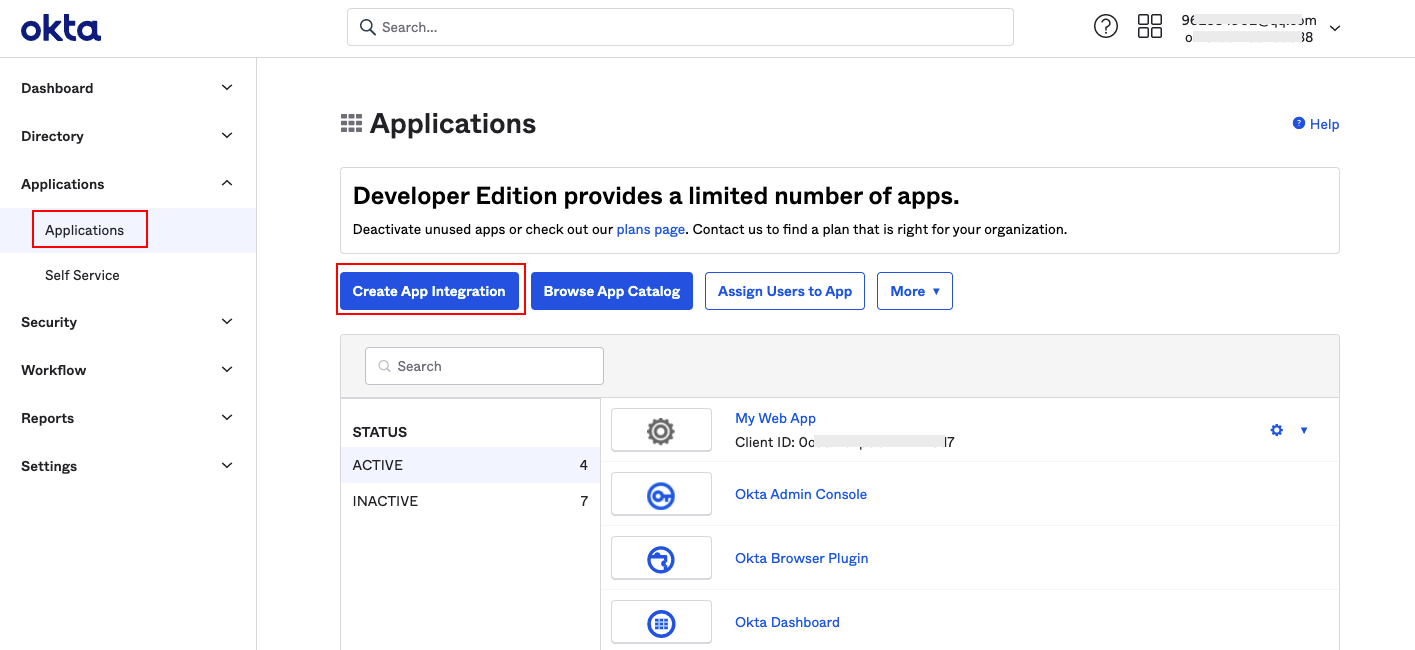Click the Applications heading grid icon
Image resolution: width=1415 pixels, height=650 pixels.
(351, 124)
